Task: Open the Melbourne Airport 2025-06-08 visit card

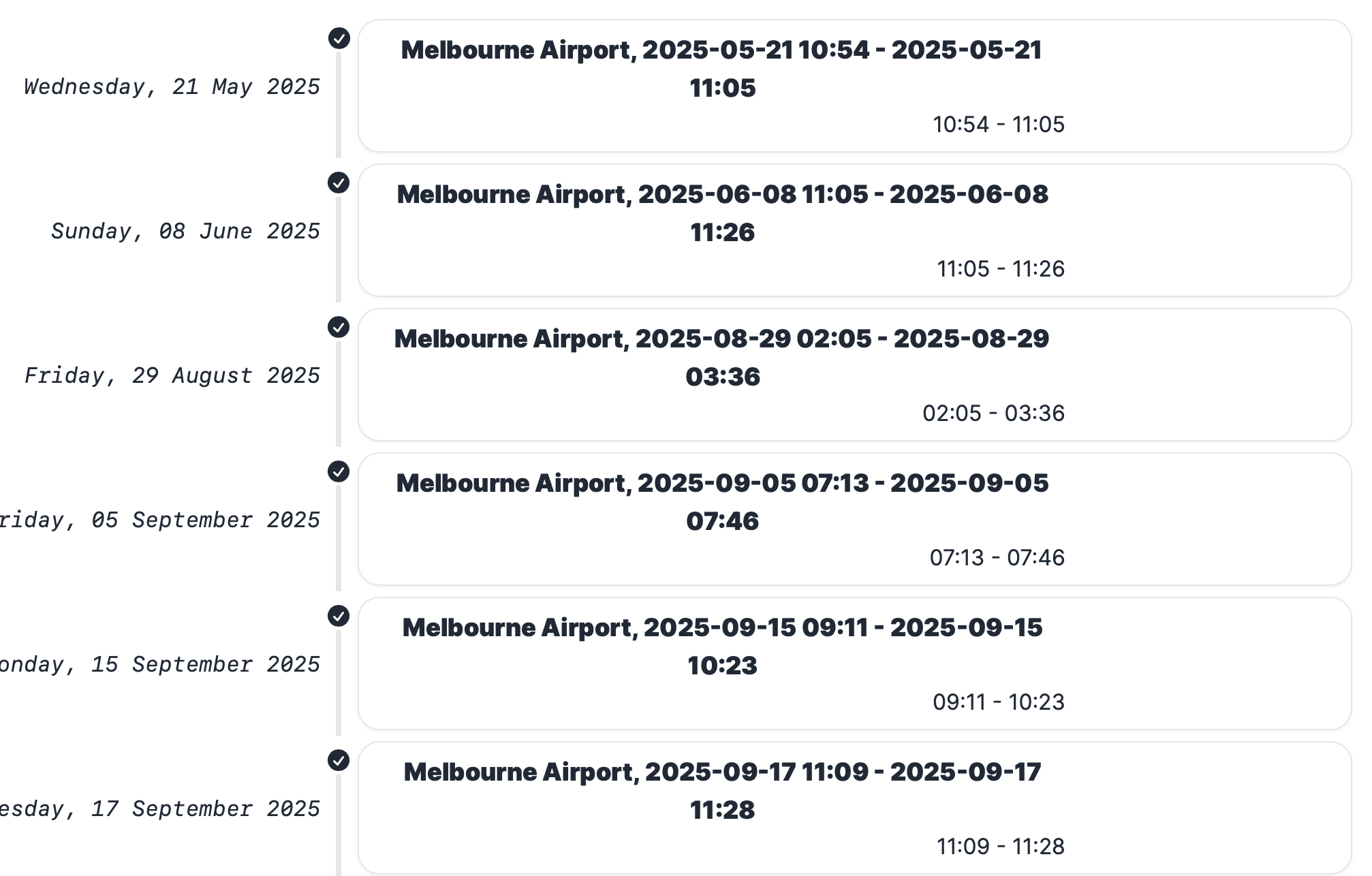Action: pyautogui.click(x=854, y=230)
